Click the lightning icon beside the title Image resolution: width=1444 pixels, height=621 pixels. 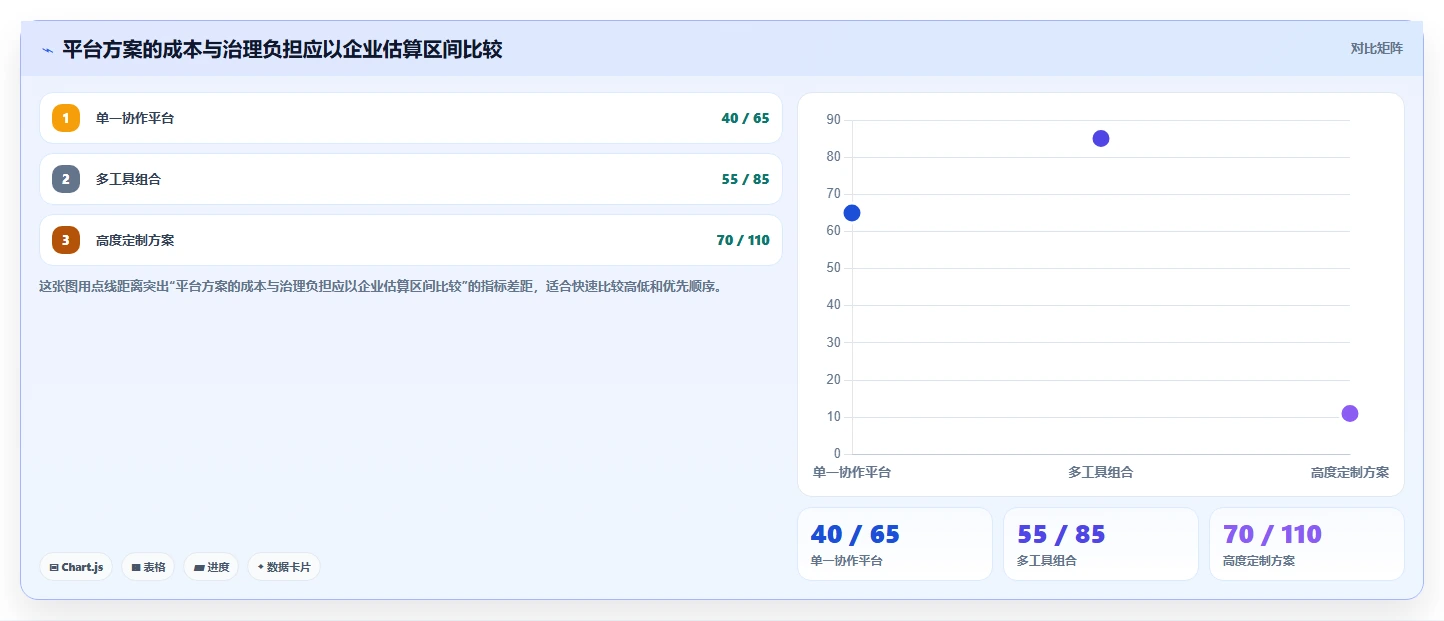point(47,50)
